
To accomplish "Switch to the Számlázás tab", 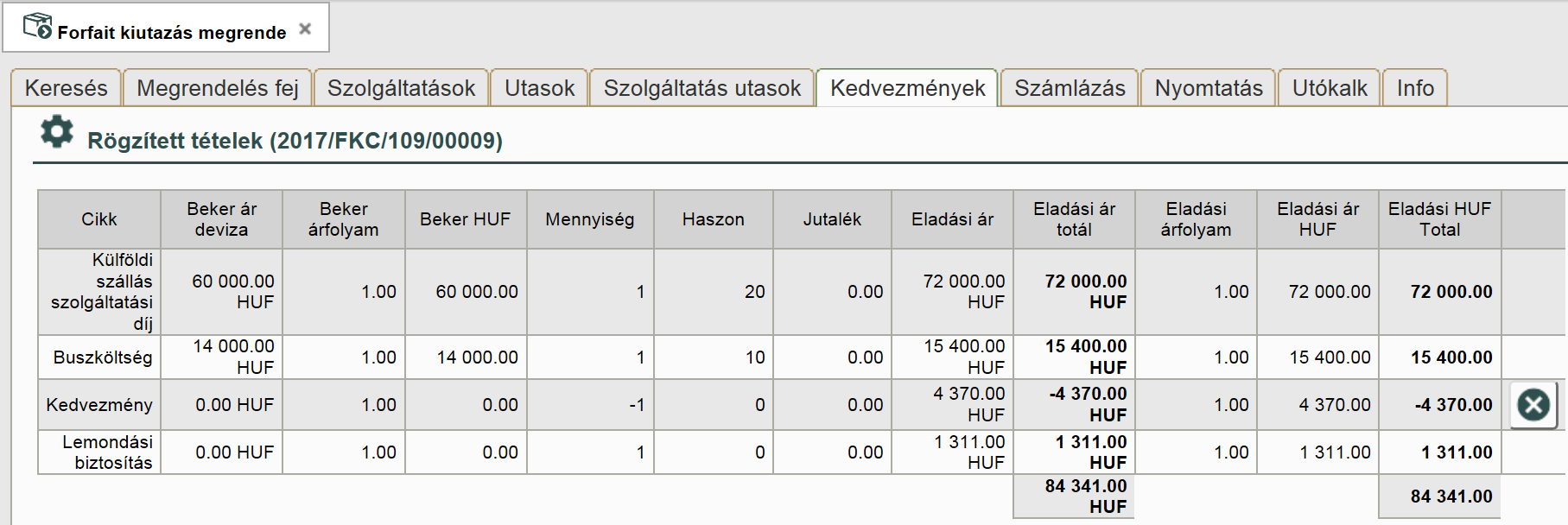I will [x=1070, y=88].
